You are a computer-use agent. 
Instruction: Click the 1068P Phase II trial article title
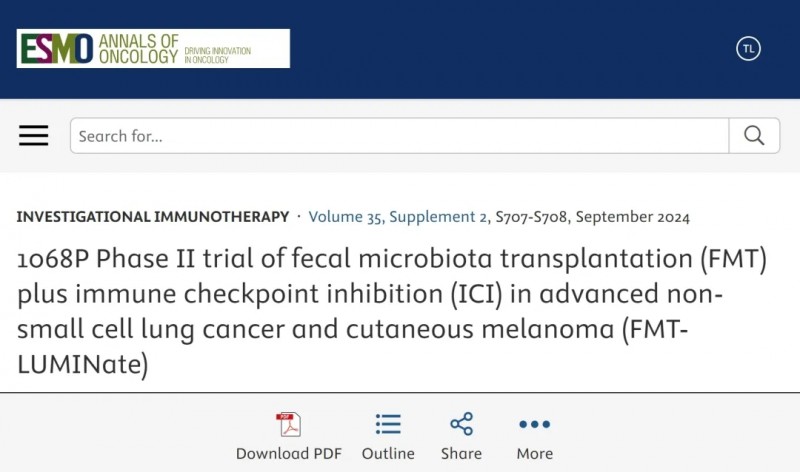tap(392, 311)
